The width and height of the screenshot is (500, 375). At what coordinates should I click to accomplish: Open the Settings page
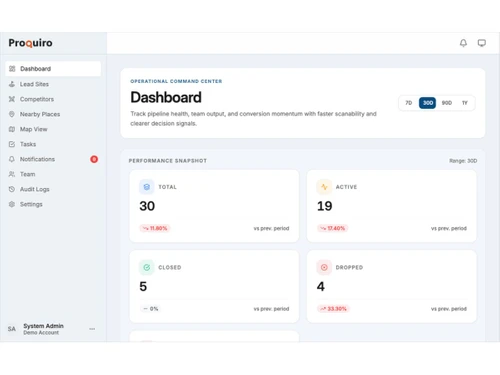(53, 204)
